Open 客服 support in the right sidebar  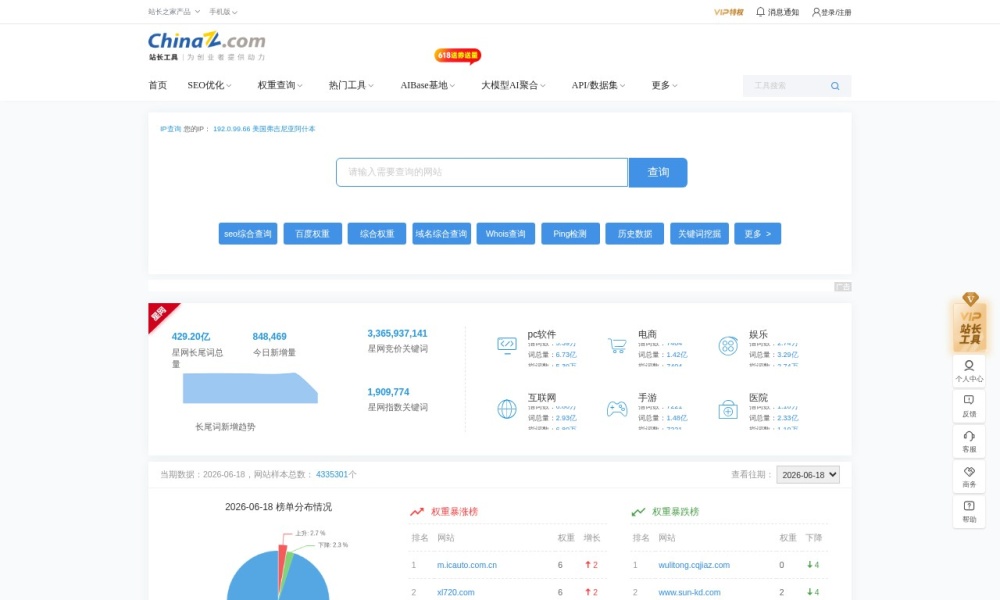pos(969,441)
